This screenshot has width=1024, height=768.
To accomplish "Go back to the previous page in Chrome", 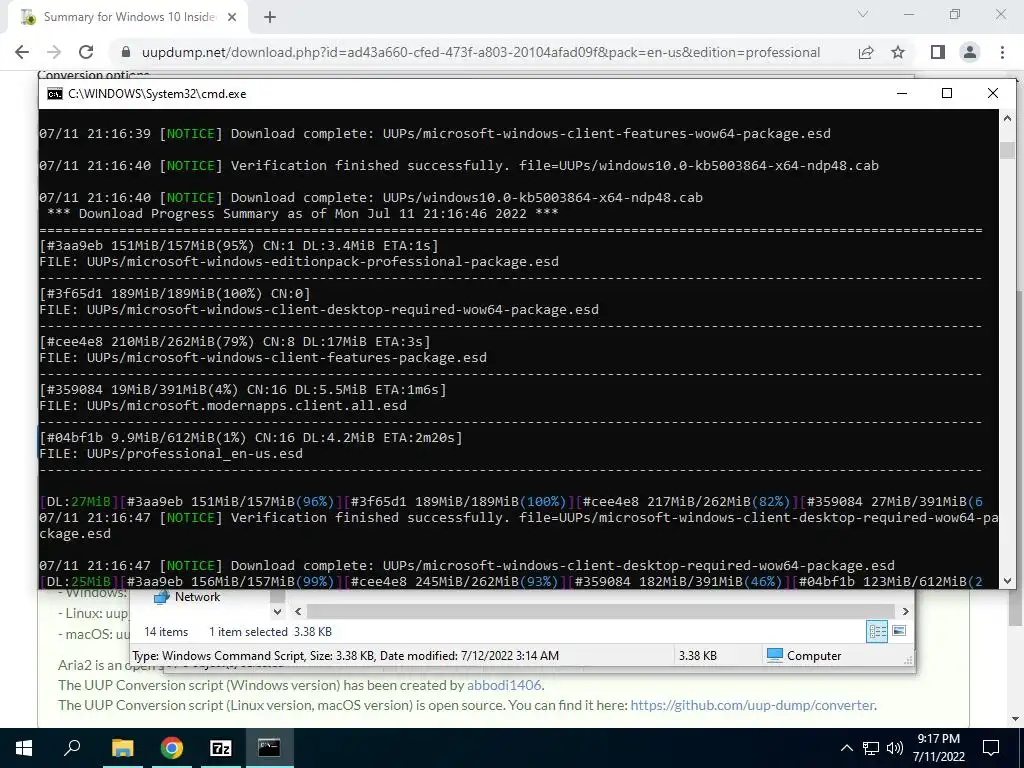I will point(22,52).
